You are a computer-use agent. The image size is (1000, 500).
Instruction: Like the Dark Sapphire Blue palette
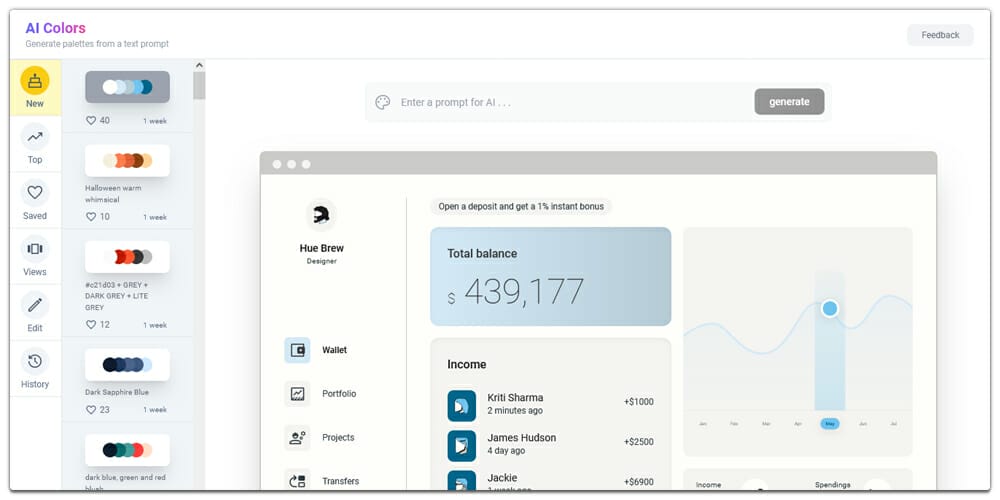pyautogui.click(x=91, y=410)
